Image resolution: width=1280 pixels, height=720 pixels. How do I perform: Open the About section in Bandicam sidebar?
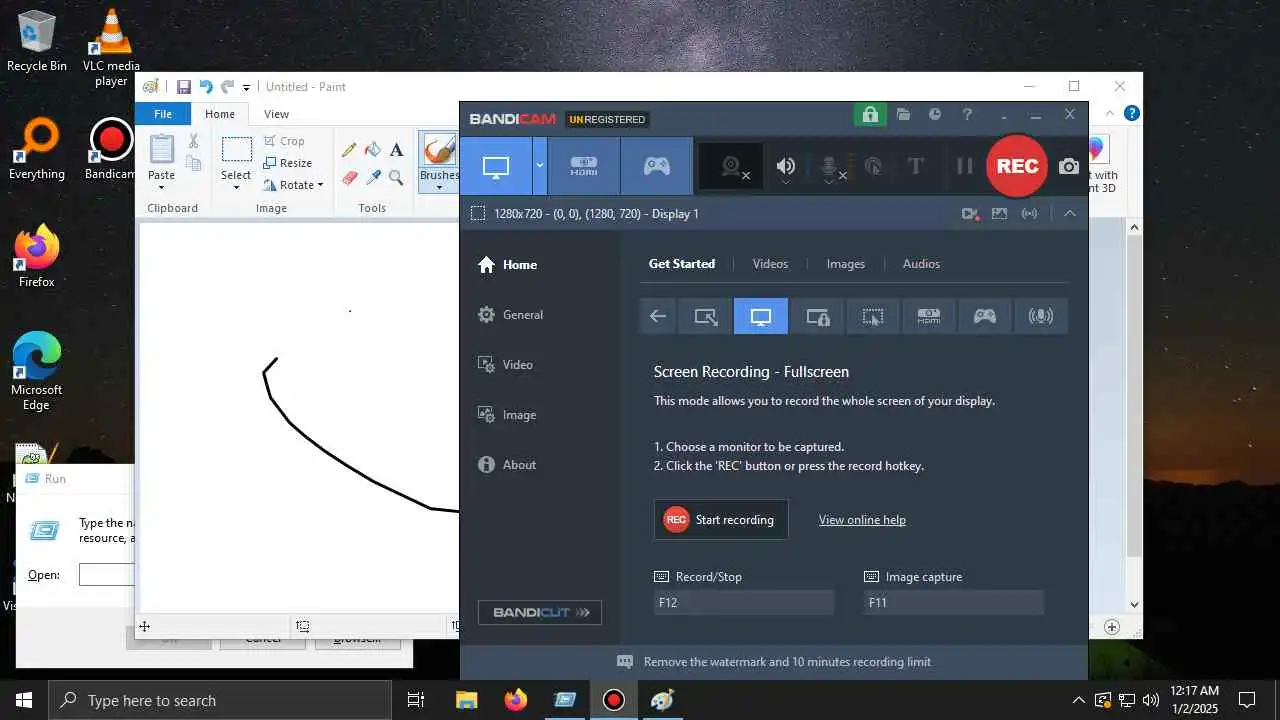[x=507, y=464]
